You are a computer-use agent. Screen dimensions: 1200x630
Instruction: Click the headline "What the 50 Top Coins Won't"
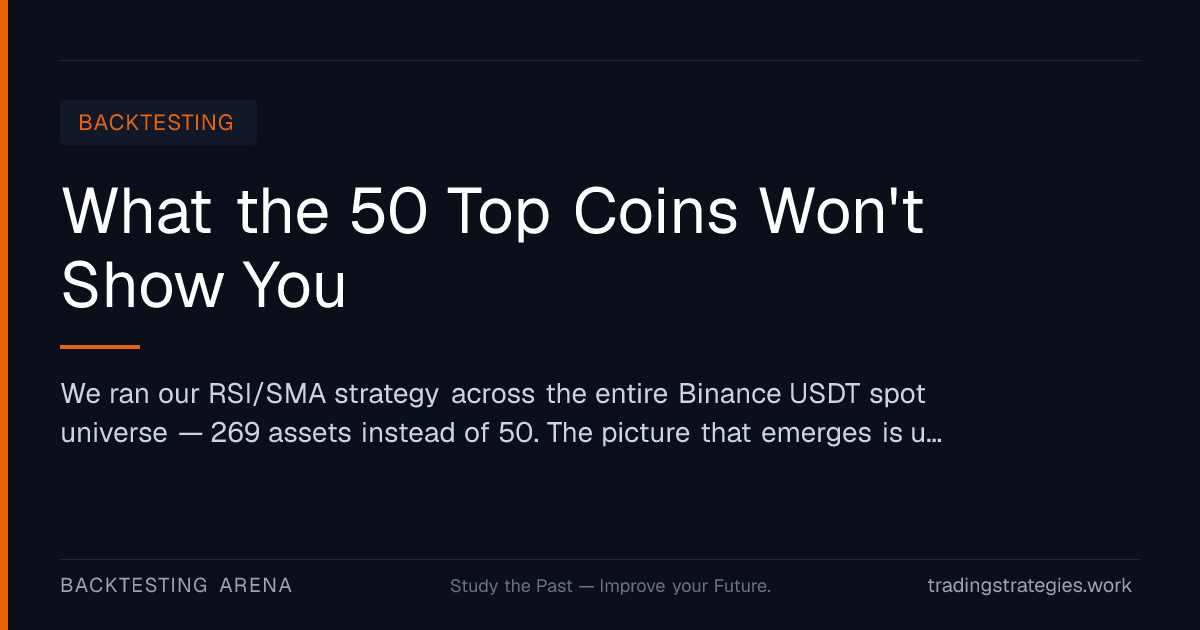[x=492, y=212]
